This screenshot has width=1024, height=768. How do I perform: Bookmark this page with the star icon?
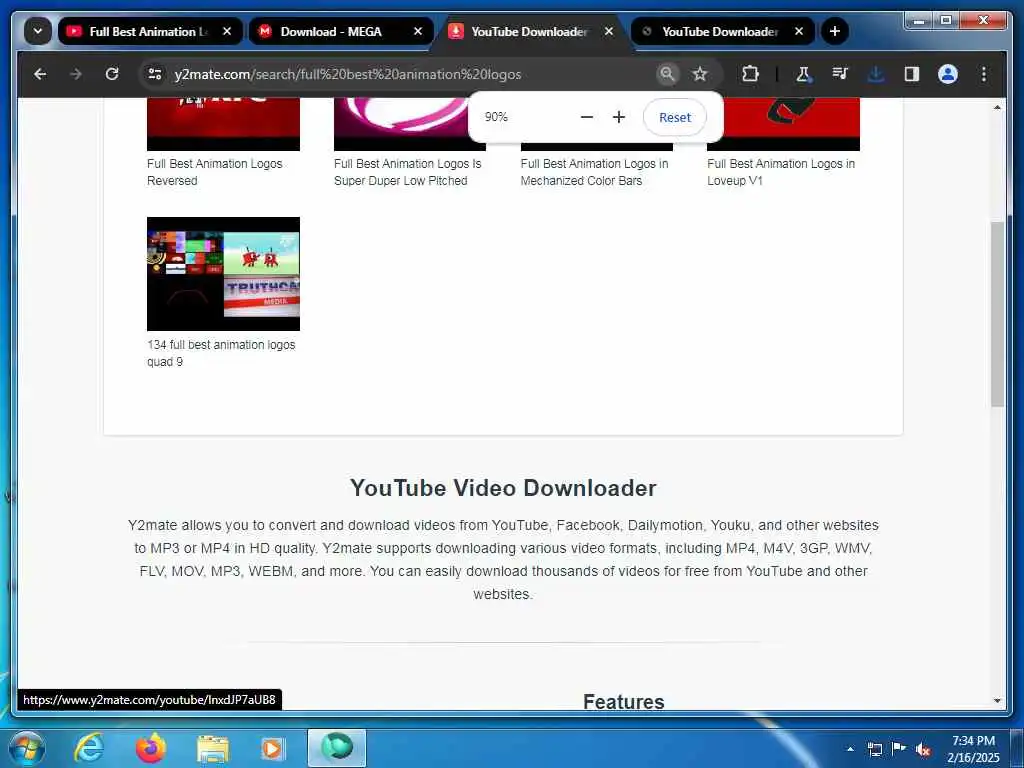point(700,74)
